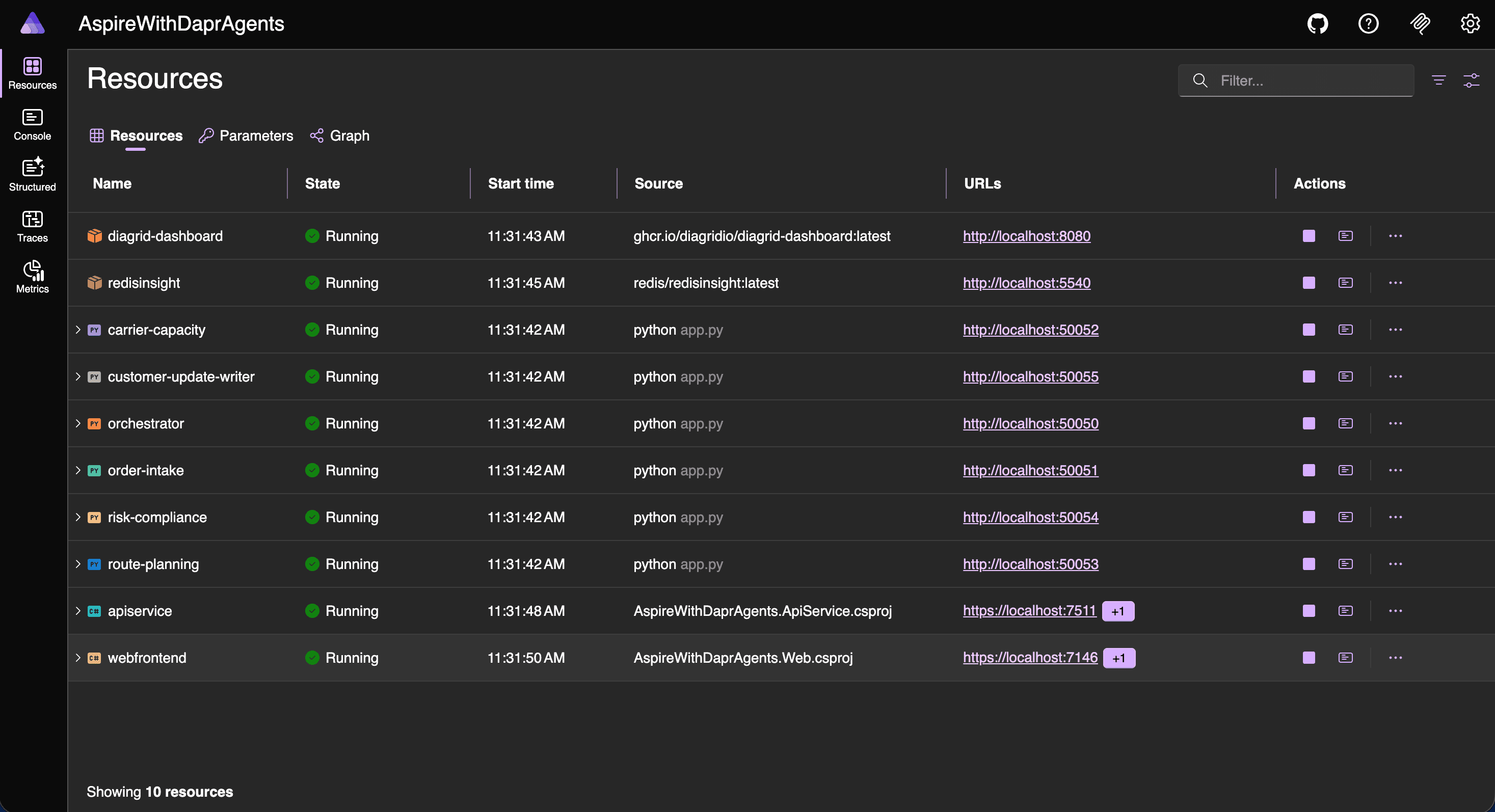1495x812 pixels.
Task: Focus the Filter search field
Action: 1295,80
